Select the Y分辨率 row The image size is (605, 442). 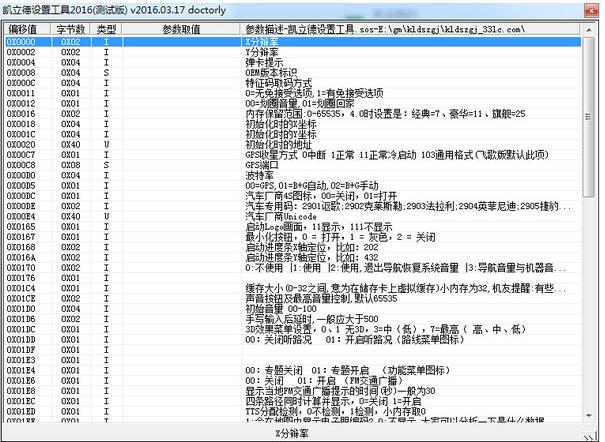292,52
